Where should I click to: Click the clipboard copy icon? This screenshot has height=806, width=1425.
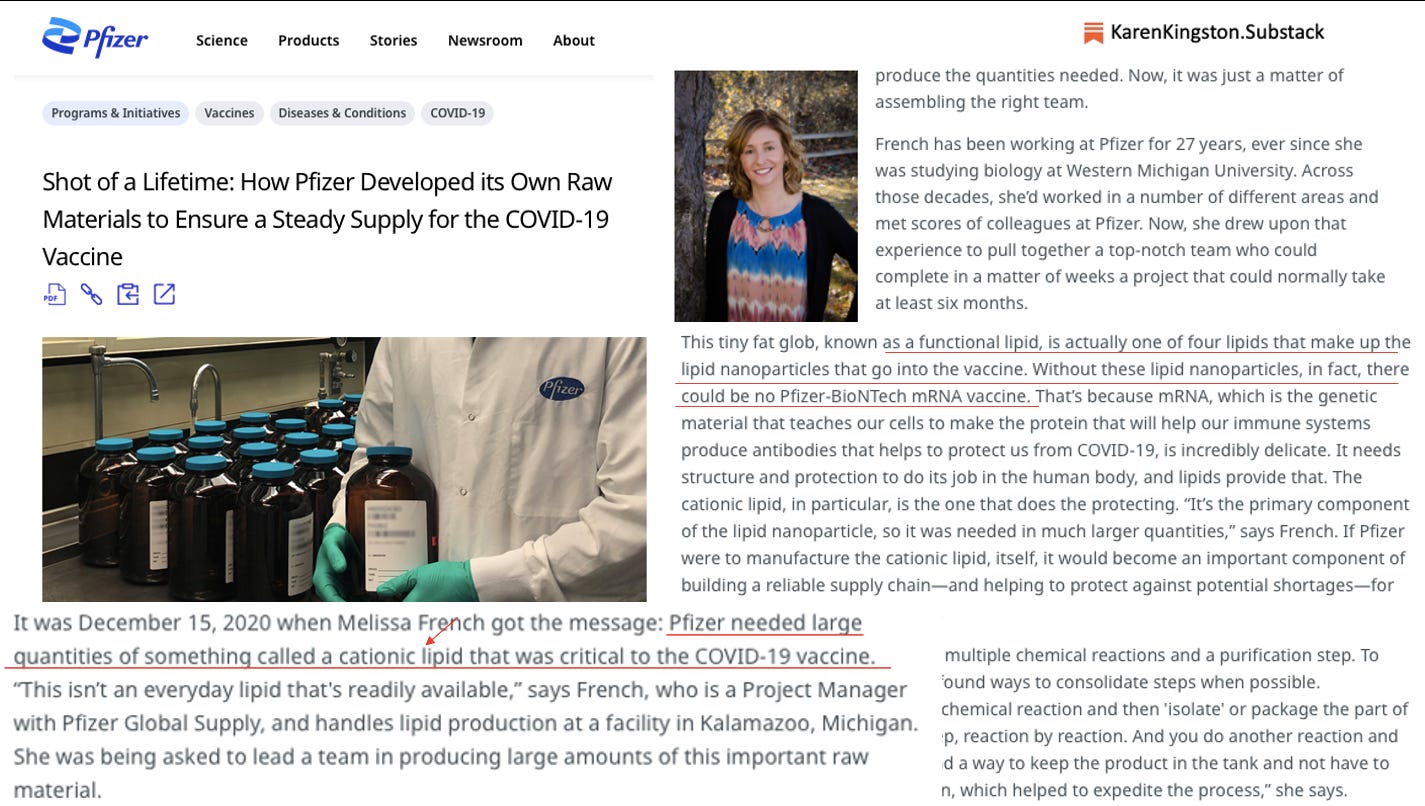tap(128, 294)
